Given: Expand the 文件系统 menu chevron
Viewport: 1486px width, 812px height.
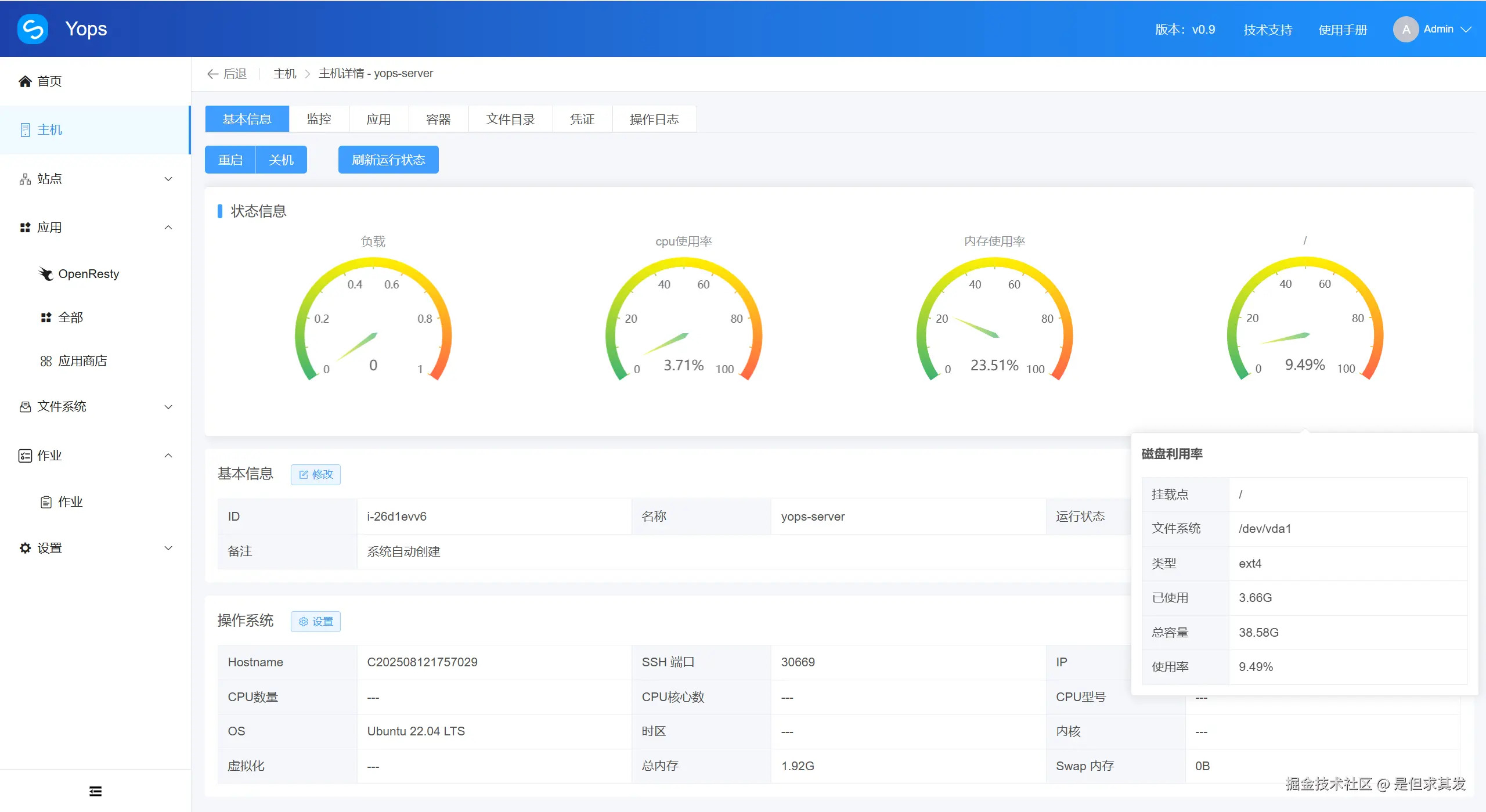Looking at the screenshot, I should [x=168, y=407].
